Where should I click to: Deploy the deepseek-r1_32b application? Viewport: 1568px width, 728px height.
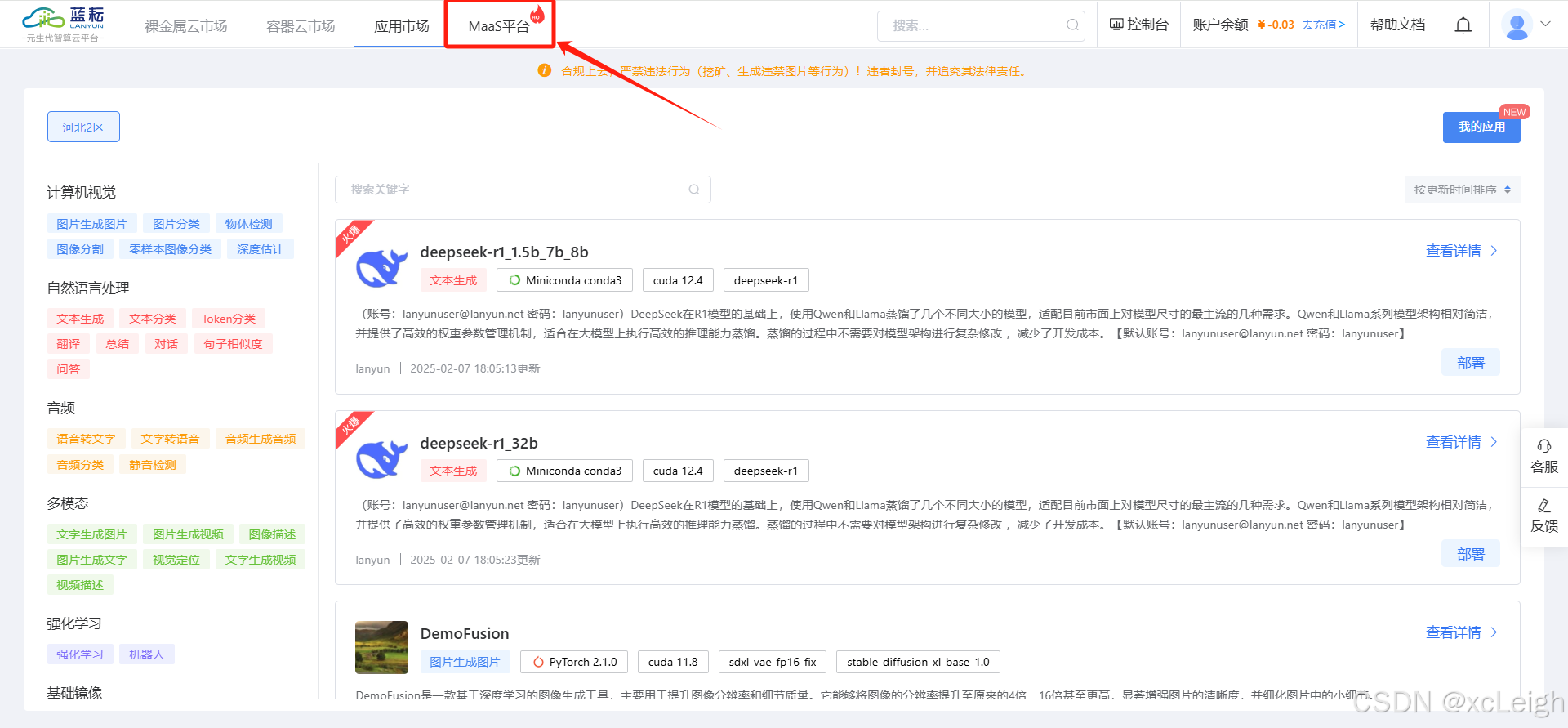point(1471,554)
